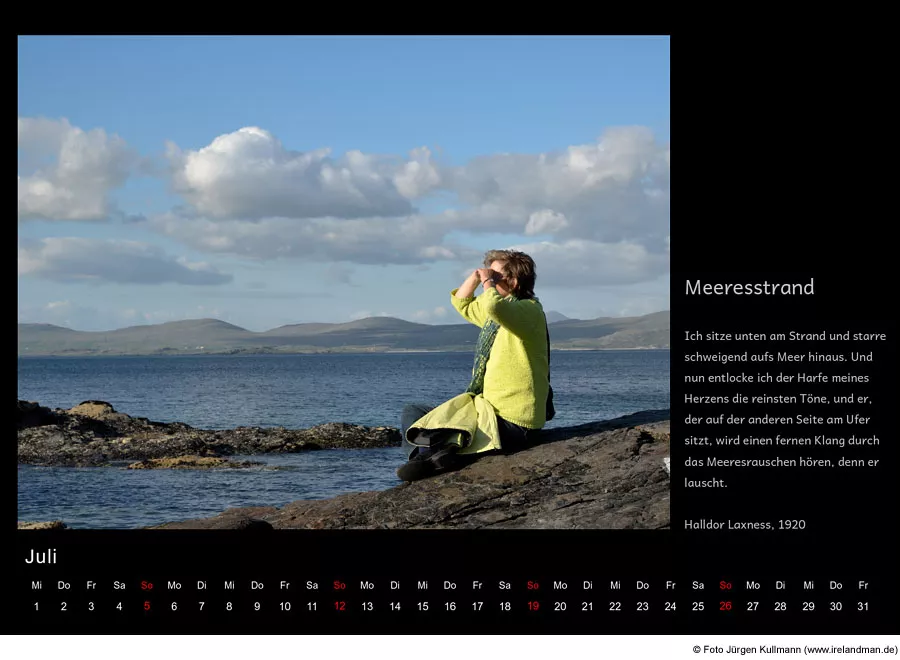Click date 28 in the July row

coord(780,606)
